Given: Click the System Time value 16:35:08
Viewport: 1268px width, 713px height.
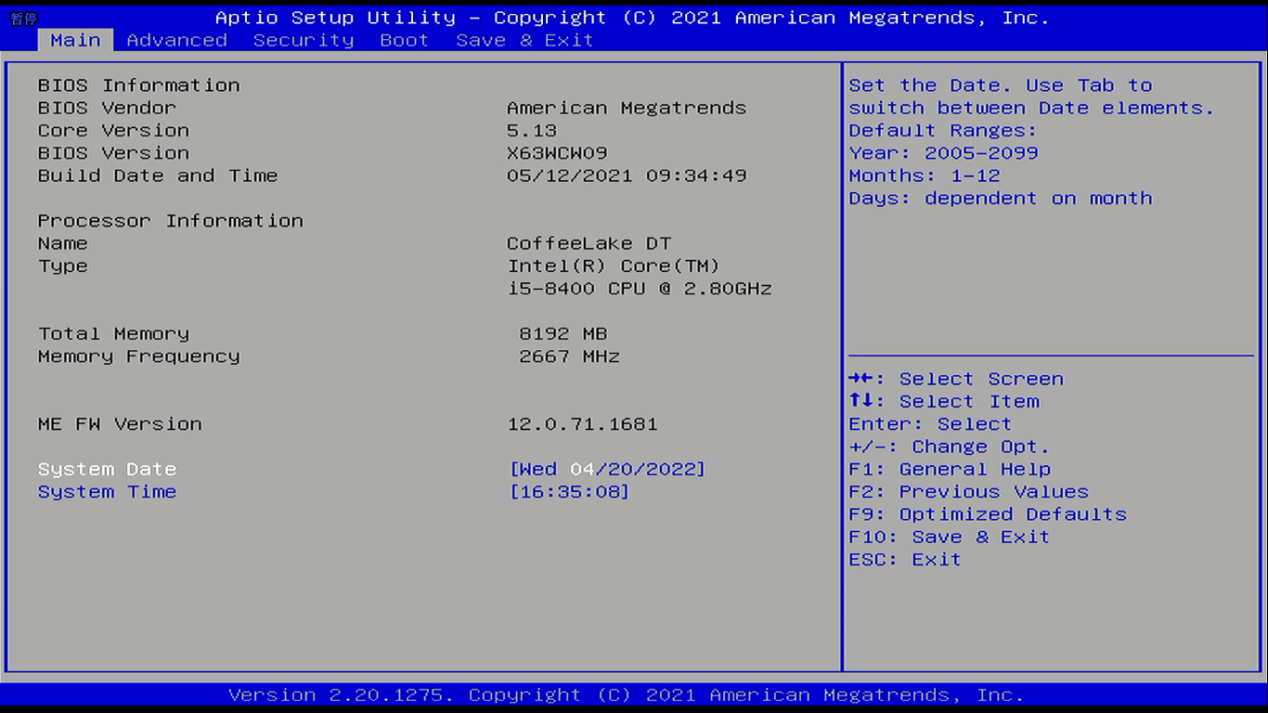Looking at the screenshot, I should coord(569,492).
